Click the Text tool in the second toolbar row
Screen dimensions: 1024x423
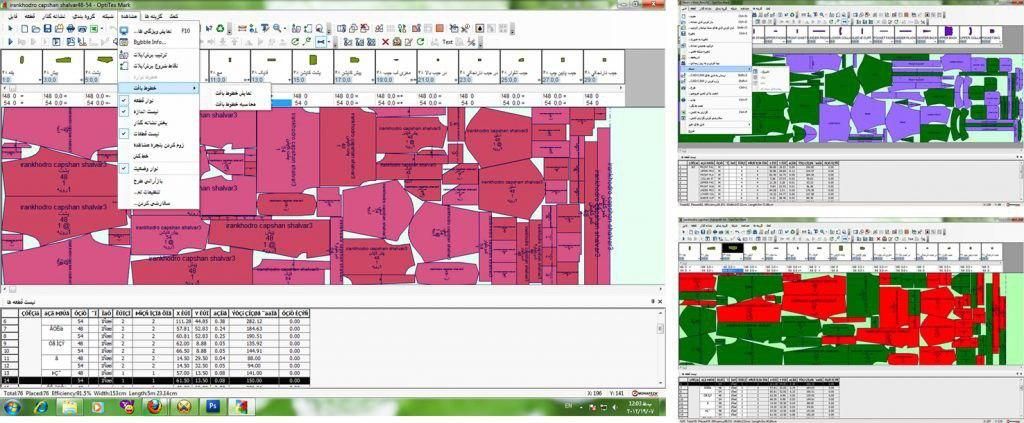[447, 42]
